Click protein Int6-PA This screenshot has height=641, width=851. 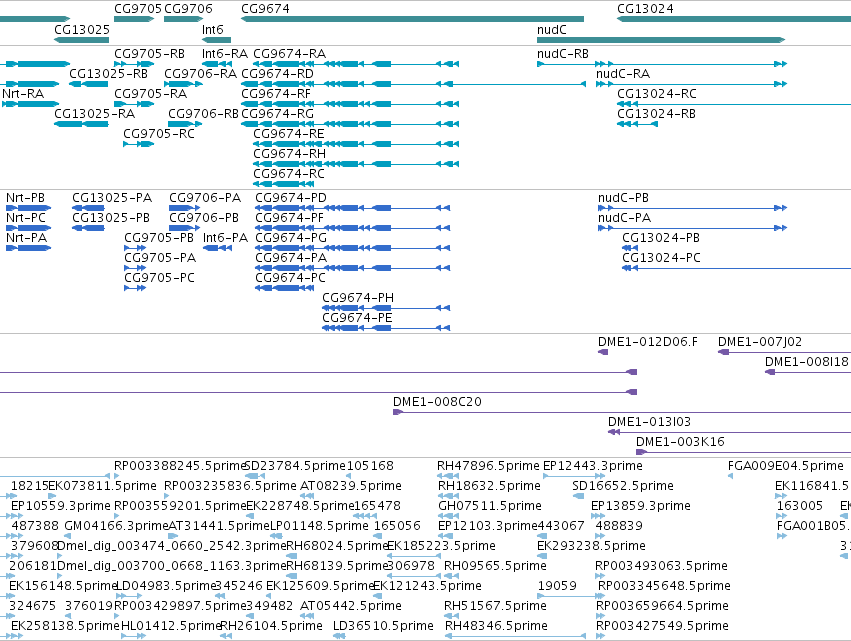[x=225, y=238]
